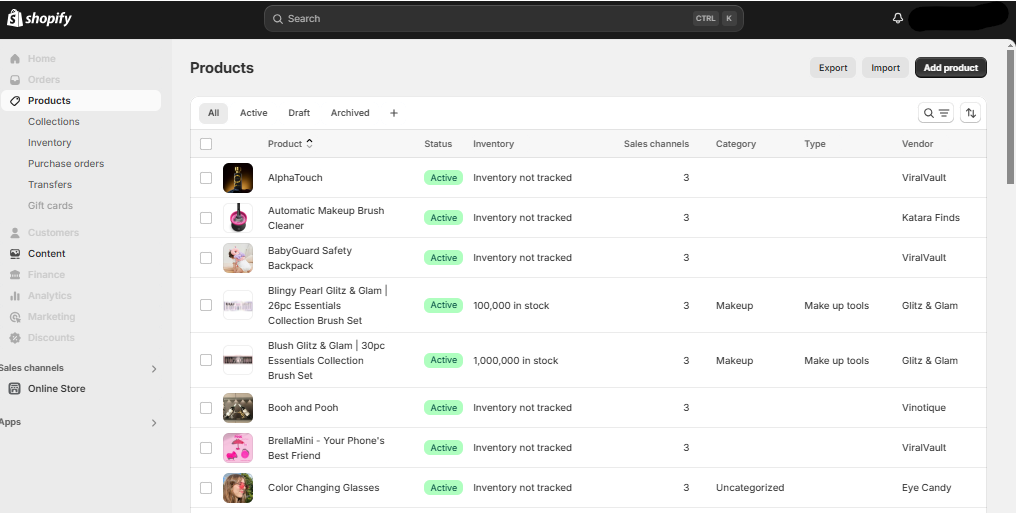
Task: Open Collections in the sidebar
Action: (54, 122)
